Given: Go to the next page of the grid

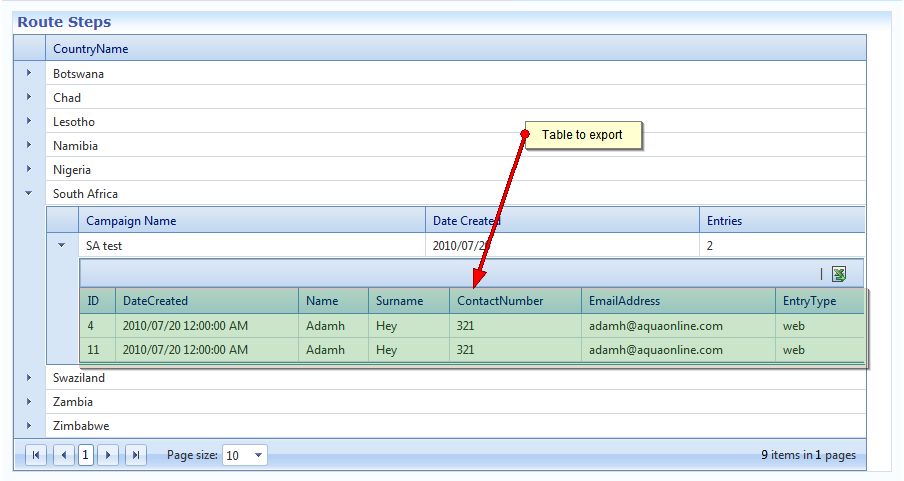Looking at the screenshot, I should click(108, 455).
